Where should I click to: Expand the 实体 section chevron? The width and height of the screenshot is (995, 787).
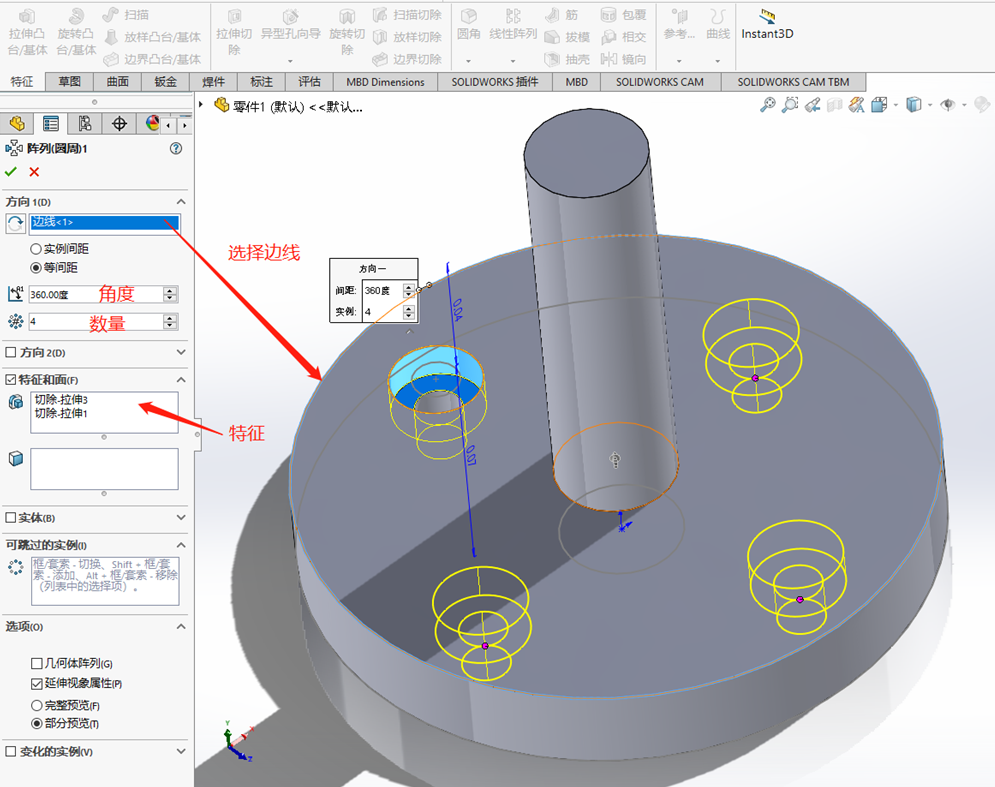click(x=181, y=518)
